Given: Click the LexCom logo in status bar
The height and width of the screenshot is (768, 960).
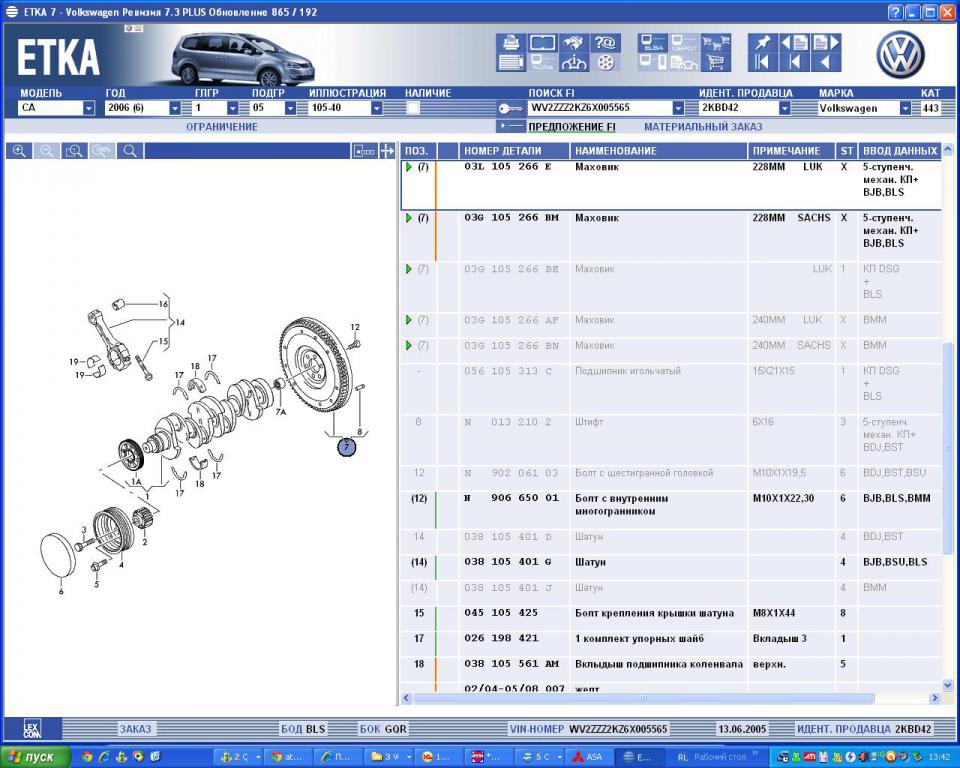Looking at the screenshot, I should (32, 729).
